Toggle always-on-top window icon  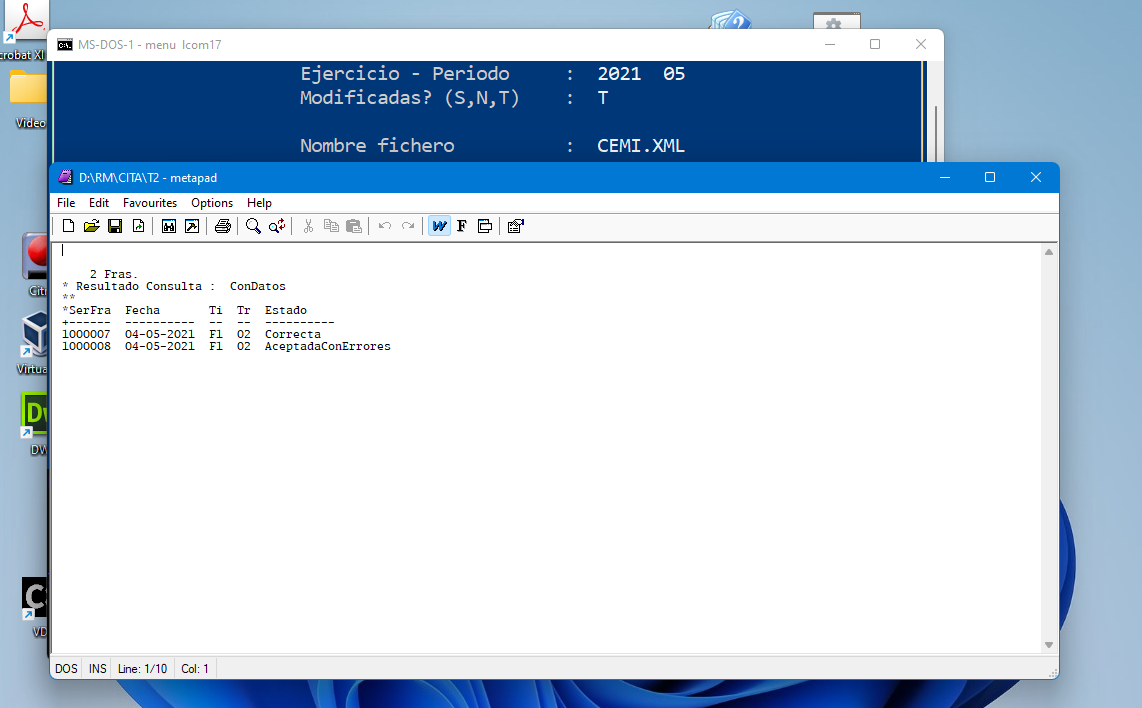[x=485, y=226]
